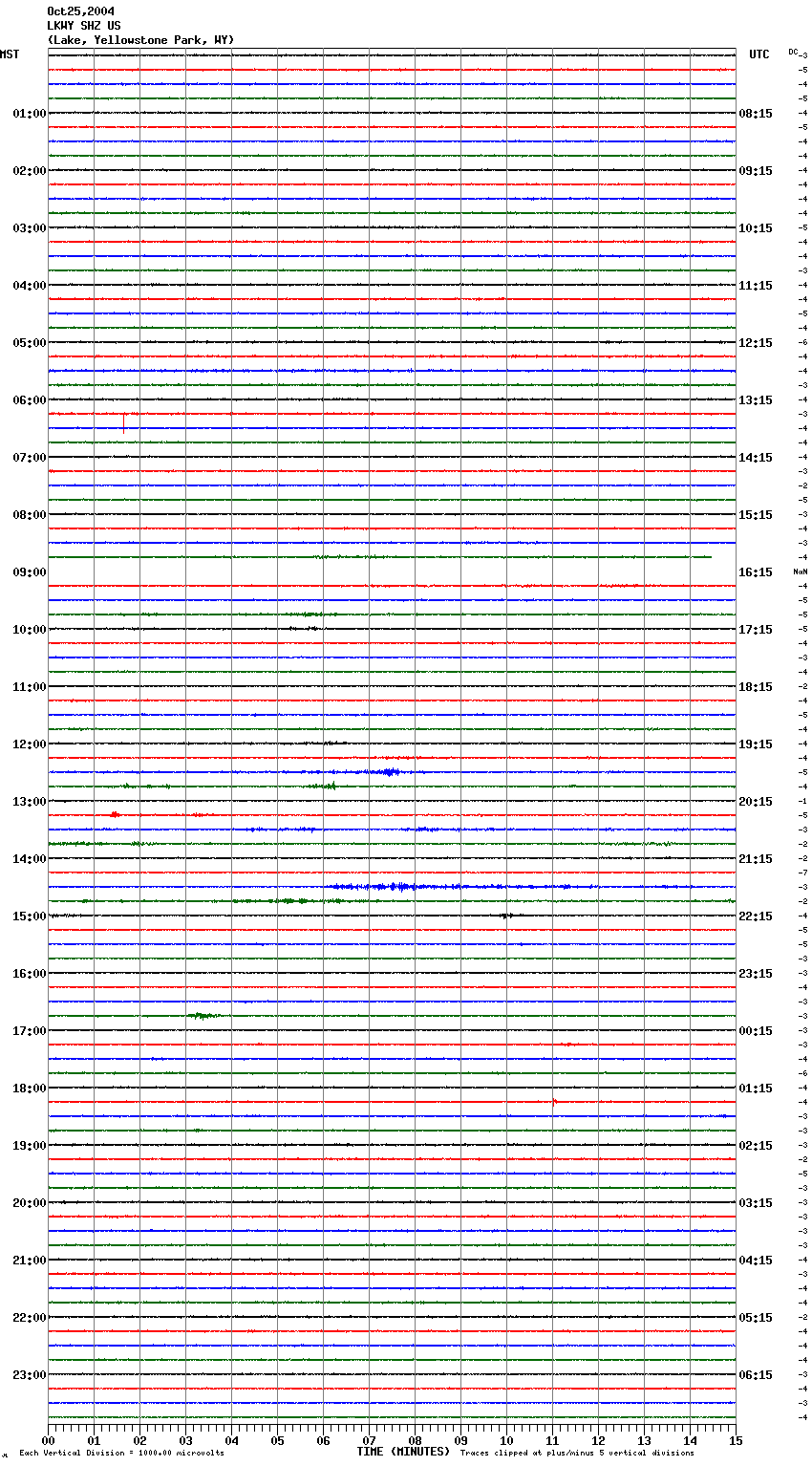Image resolution: width=812 pixels, height=1466 pixels.
Task: Click the "10:15" UTC time label
Action: [x=756, y=228]
